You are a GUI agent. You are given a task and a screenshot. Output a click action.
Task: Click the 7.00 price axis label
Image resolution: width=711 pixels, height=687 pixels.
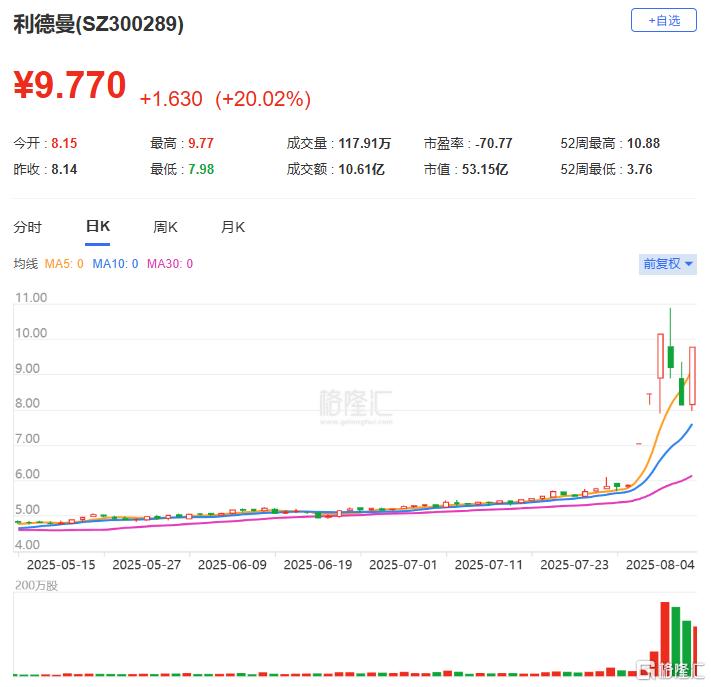tap(28, 439)
